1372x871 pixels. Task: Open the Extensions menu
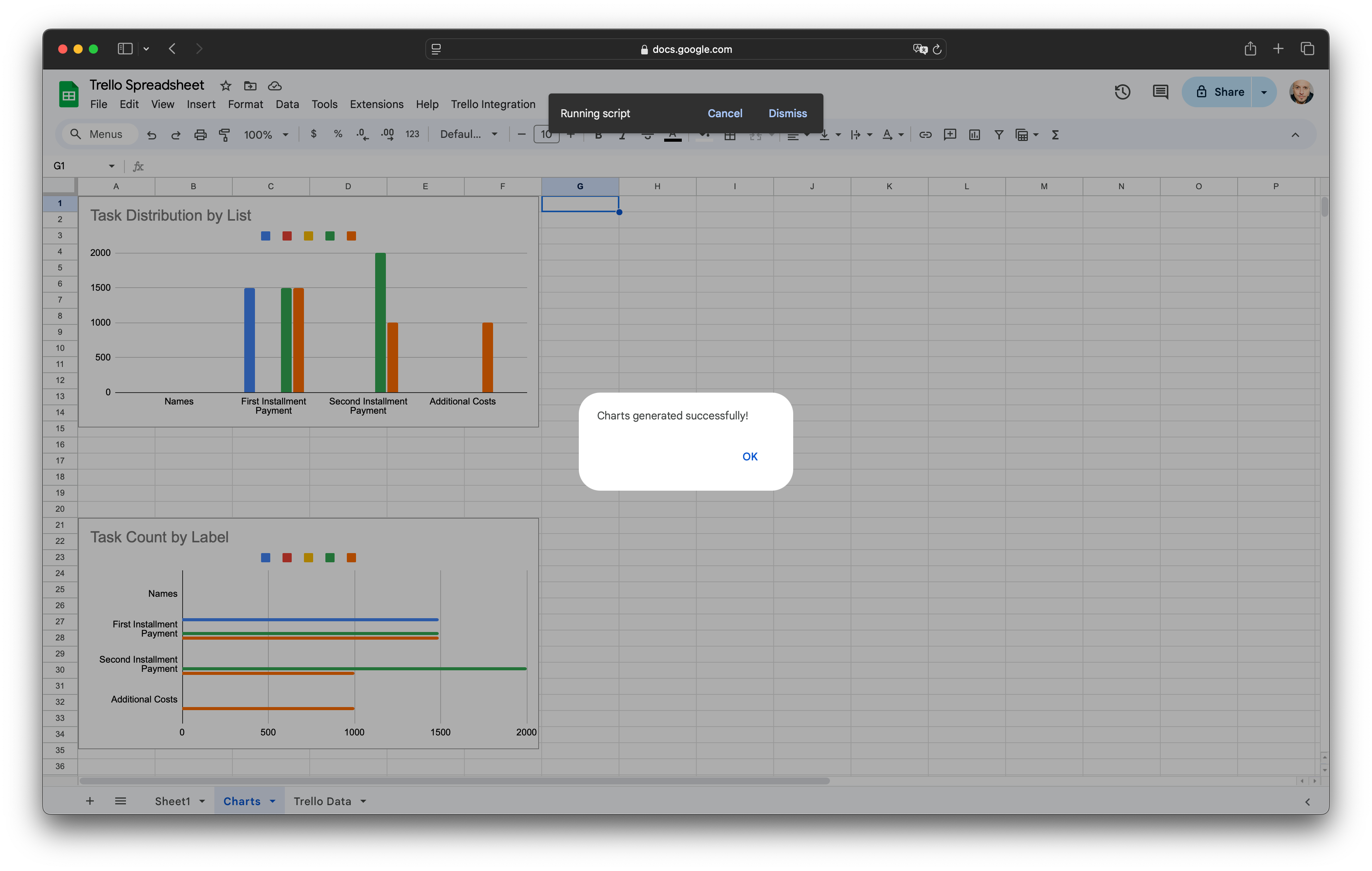(376, 103)
